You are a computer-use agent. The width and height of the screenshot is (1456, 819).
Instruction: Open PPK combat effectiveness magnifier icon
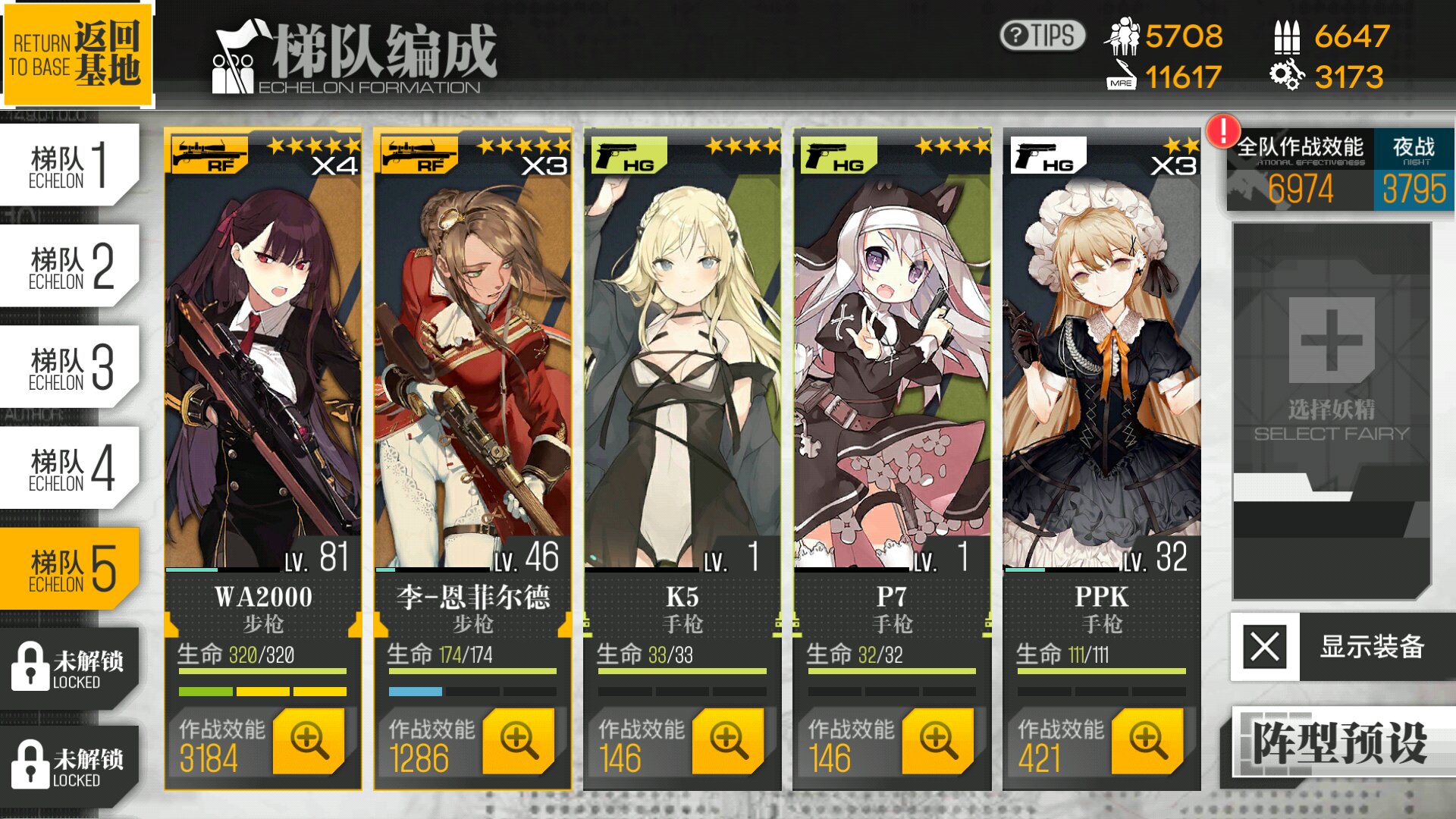tap(1147, 741)
